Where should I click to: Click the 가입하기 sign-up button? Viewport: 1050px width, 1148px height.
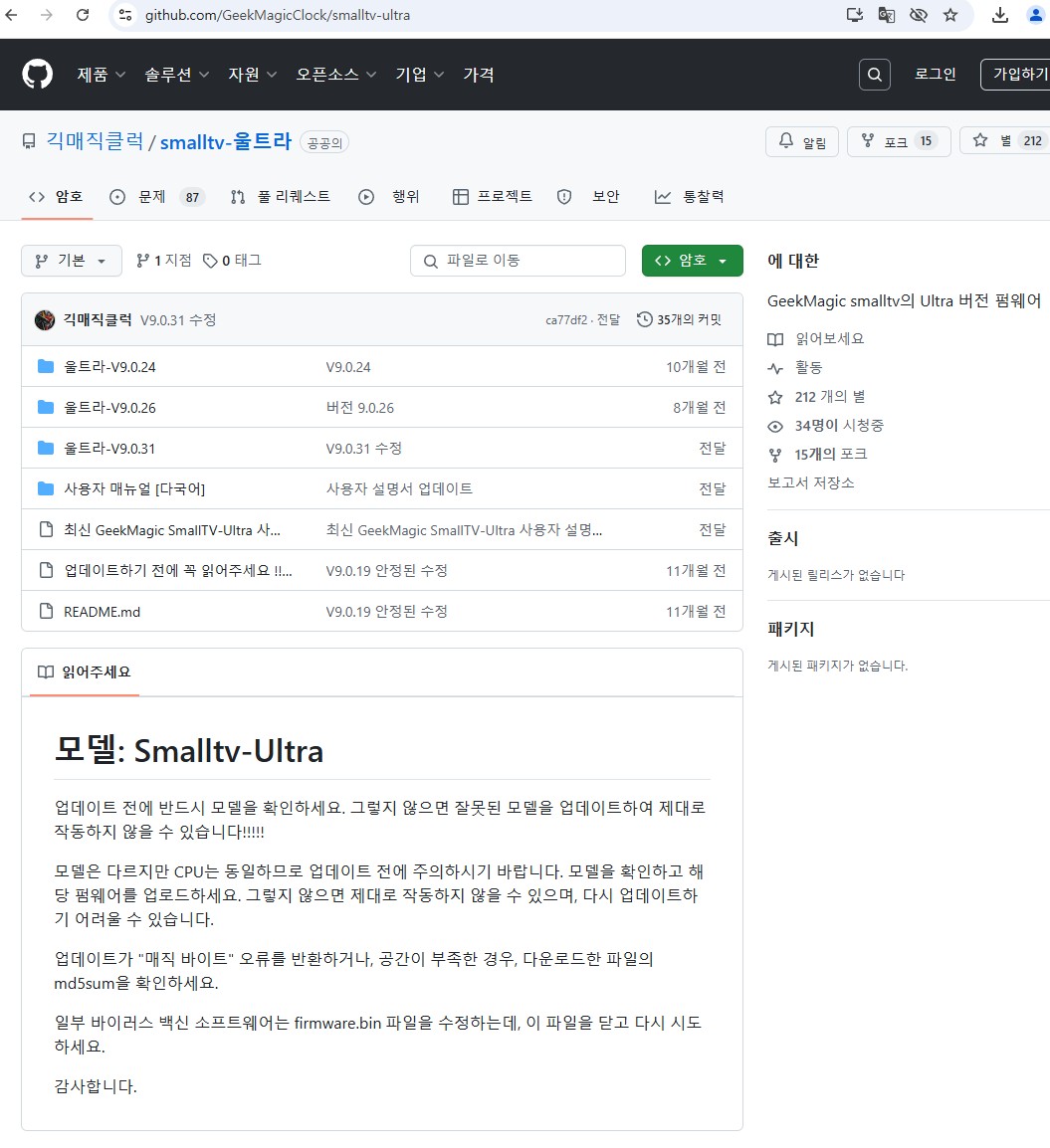click(x=1015, y=74)
